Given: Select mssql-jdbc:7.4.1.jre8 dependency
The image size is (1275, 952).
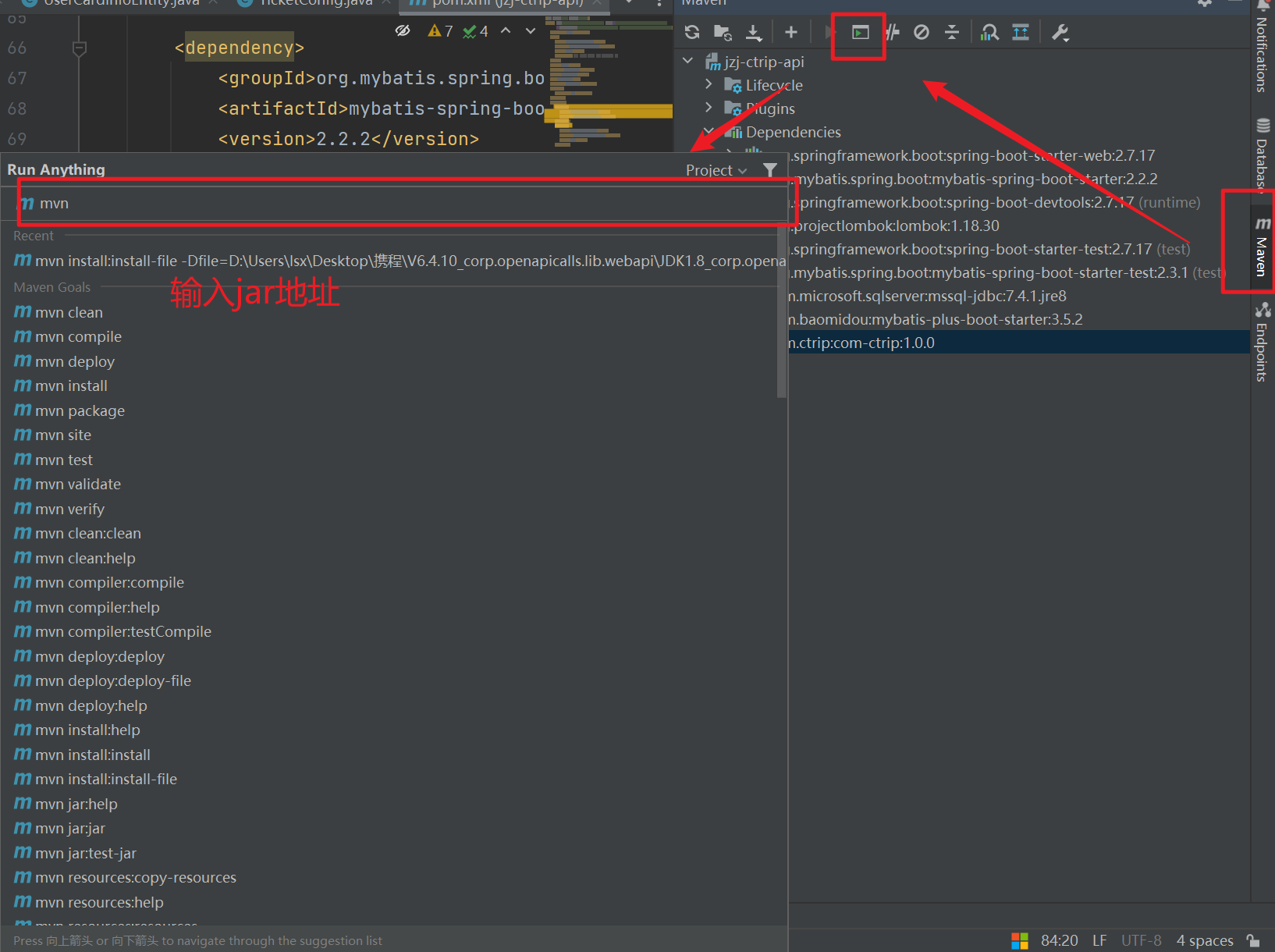Looking at the screenshot, I should 928,296.
